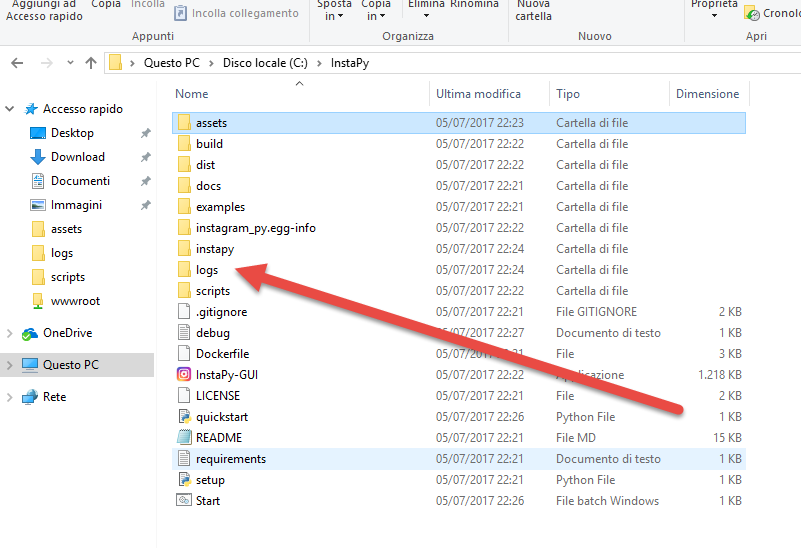Click the requirements text document icon

[x=184, y=458]
